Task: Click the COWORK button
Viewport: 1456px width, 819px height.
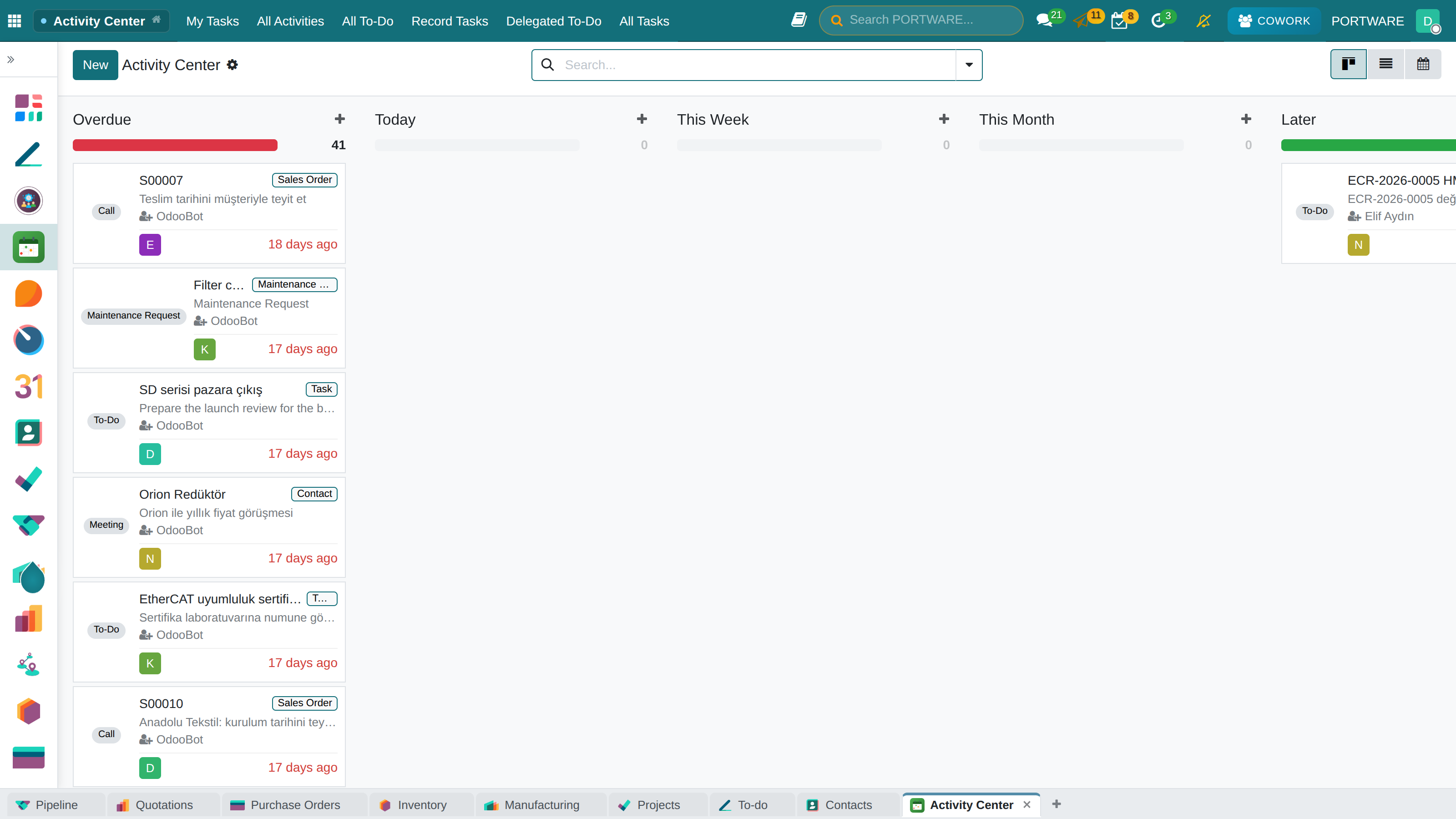Action: click(1274, 21)
